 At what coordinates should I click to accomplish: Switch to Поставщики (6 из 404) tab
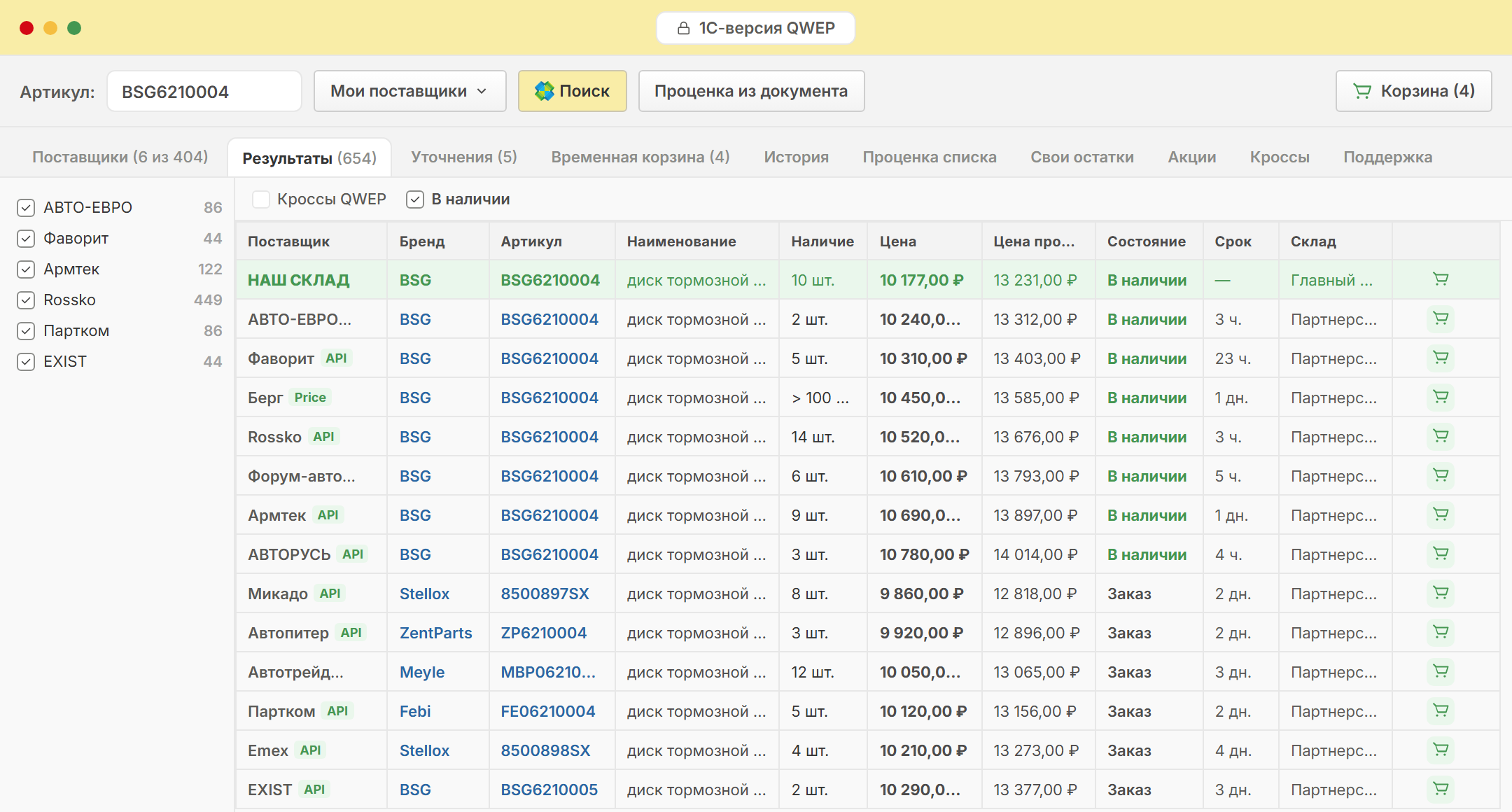tap(120, 157)
